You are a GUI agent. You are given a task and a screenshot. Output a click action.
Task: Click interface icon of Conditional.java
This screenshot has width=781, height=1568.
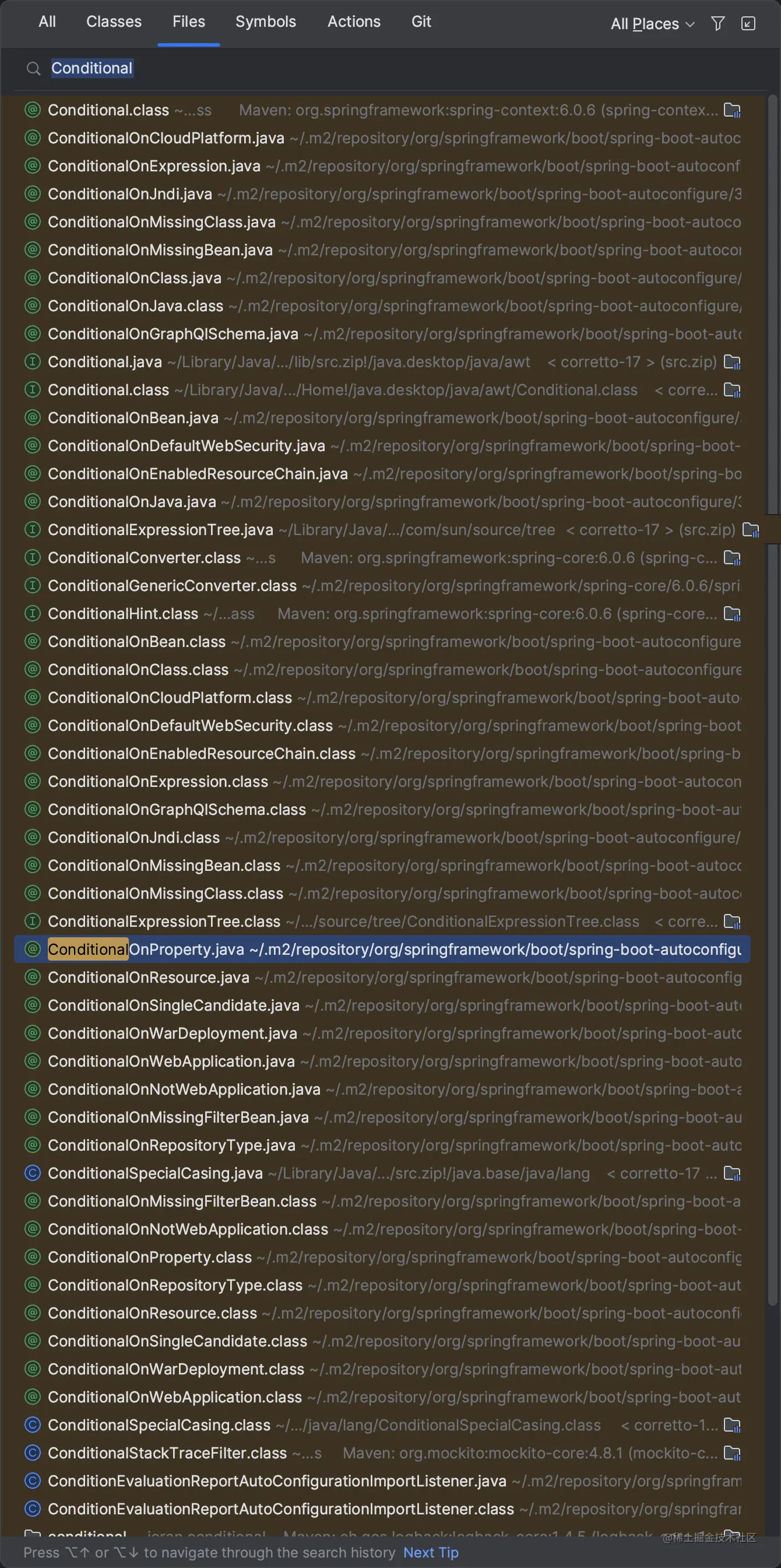[x=32, y=362]
